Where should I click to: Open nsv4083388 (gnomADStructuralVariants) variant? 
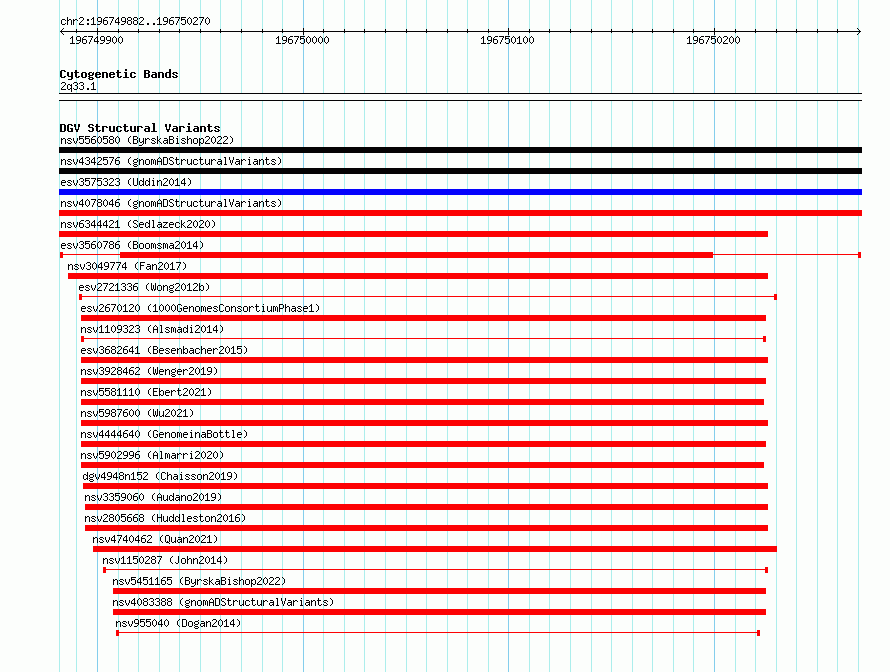(x=223, y=602)
